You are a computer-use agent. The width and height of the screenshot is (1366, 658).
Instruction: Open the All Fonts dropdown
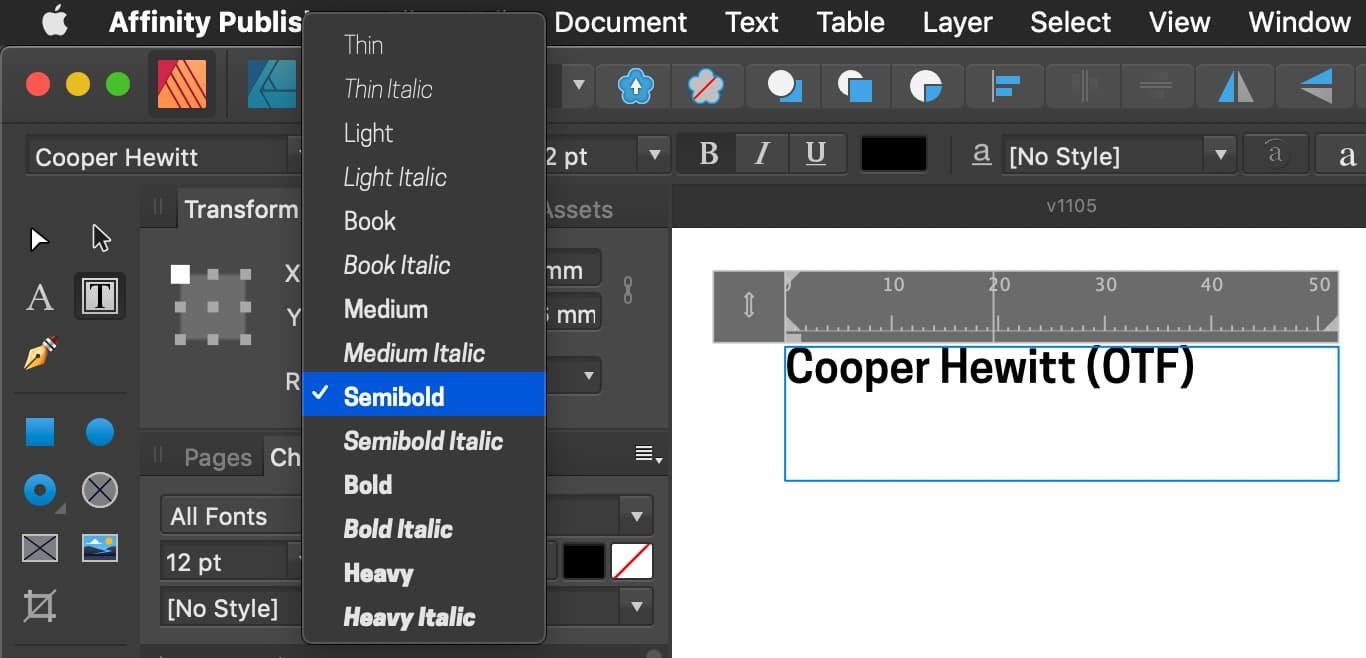coord(637,515)
